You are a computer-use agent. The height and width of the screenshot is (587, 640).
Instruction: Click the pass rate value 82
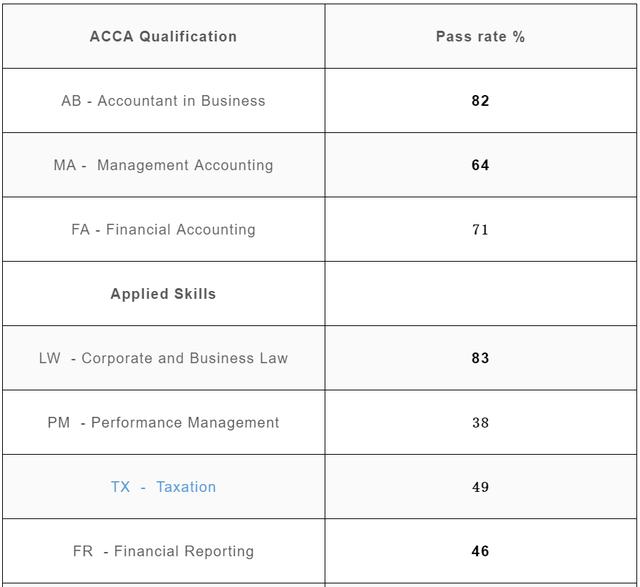click(x=480, y=100)
